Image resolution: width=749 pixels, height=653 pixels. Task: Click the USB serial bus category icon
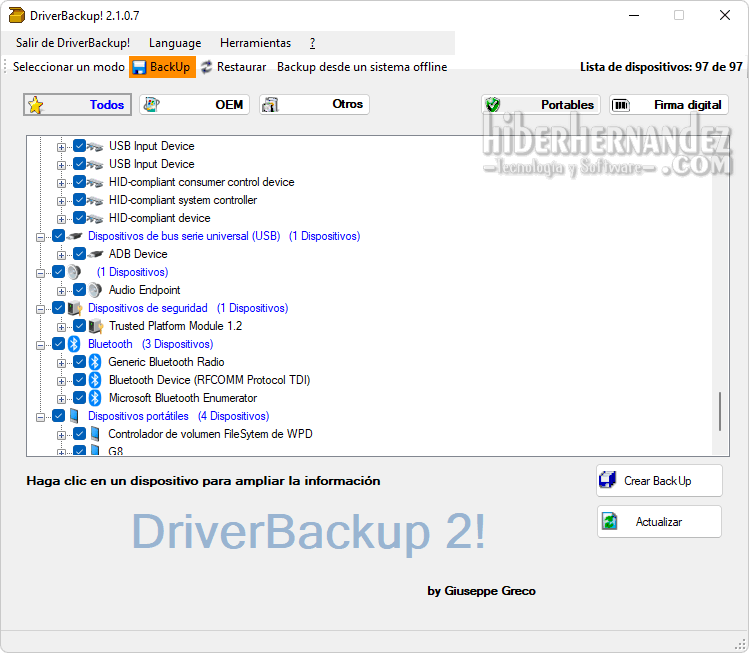[x=74, y=236]
